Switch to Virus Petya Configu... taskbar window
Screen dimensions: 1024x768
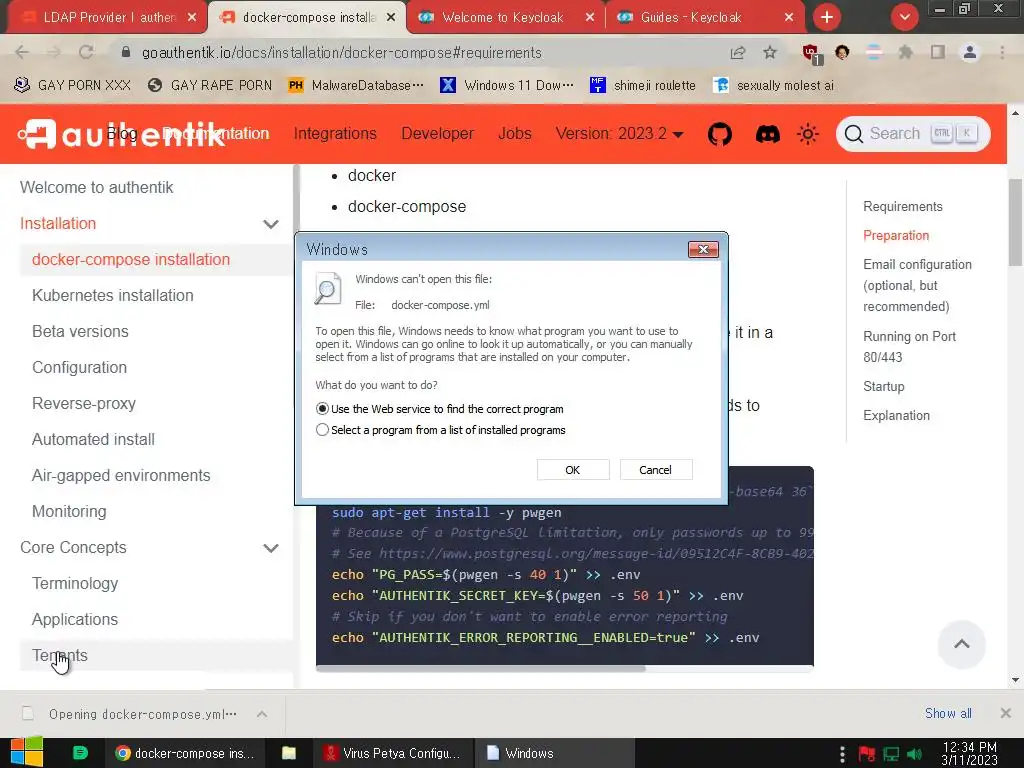392,753
